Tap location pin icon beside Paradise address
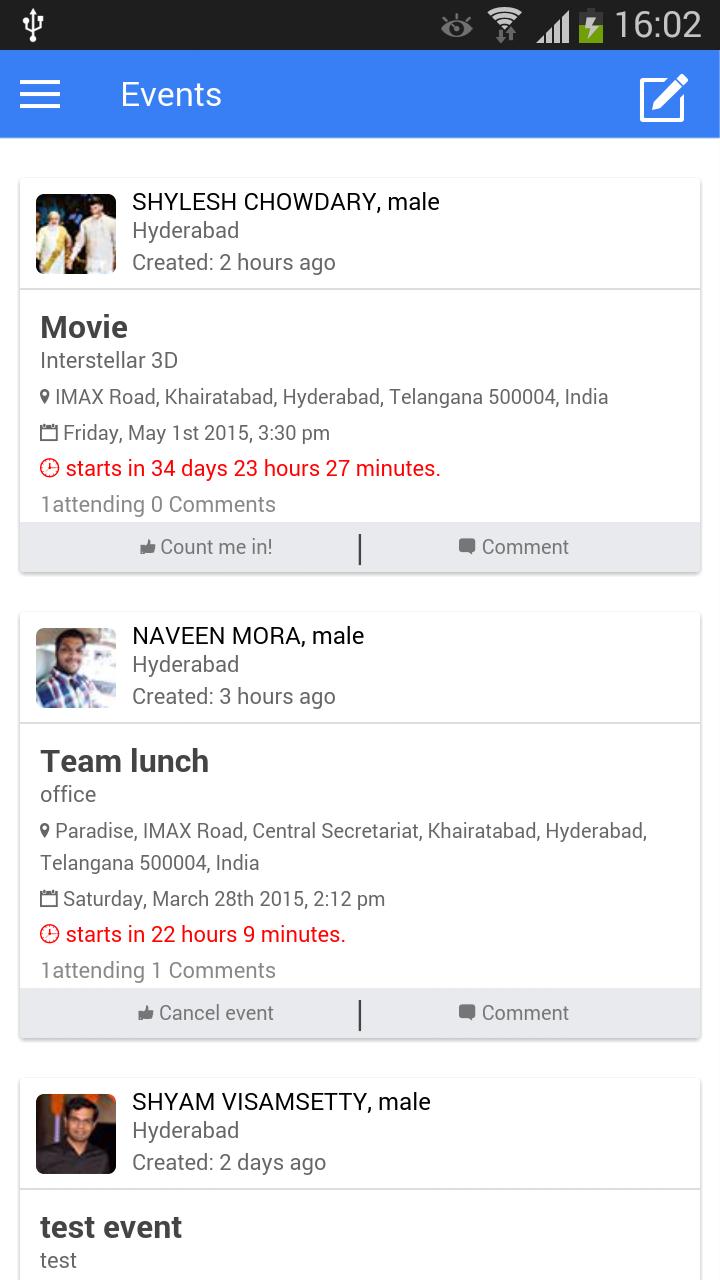Viewport: 720px width, 1280px height. click(x=45, y=831)
